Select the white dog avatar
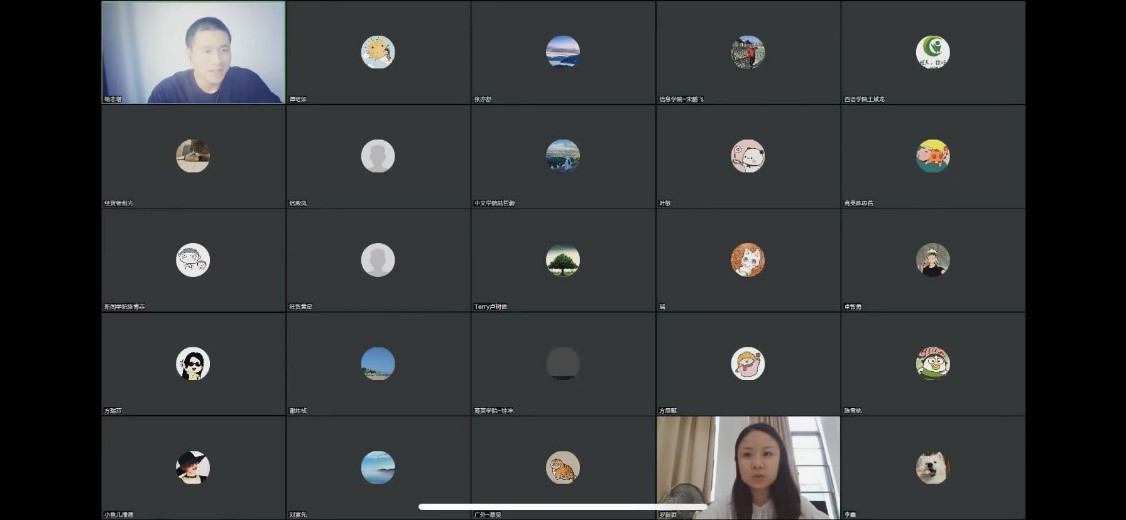The height and width of the screenshot is (520, 1126). [933, 467]
